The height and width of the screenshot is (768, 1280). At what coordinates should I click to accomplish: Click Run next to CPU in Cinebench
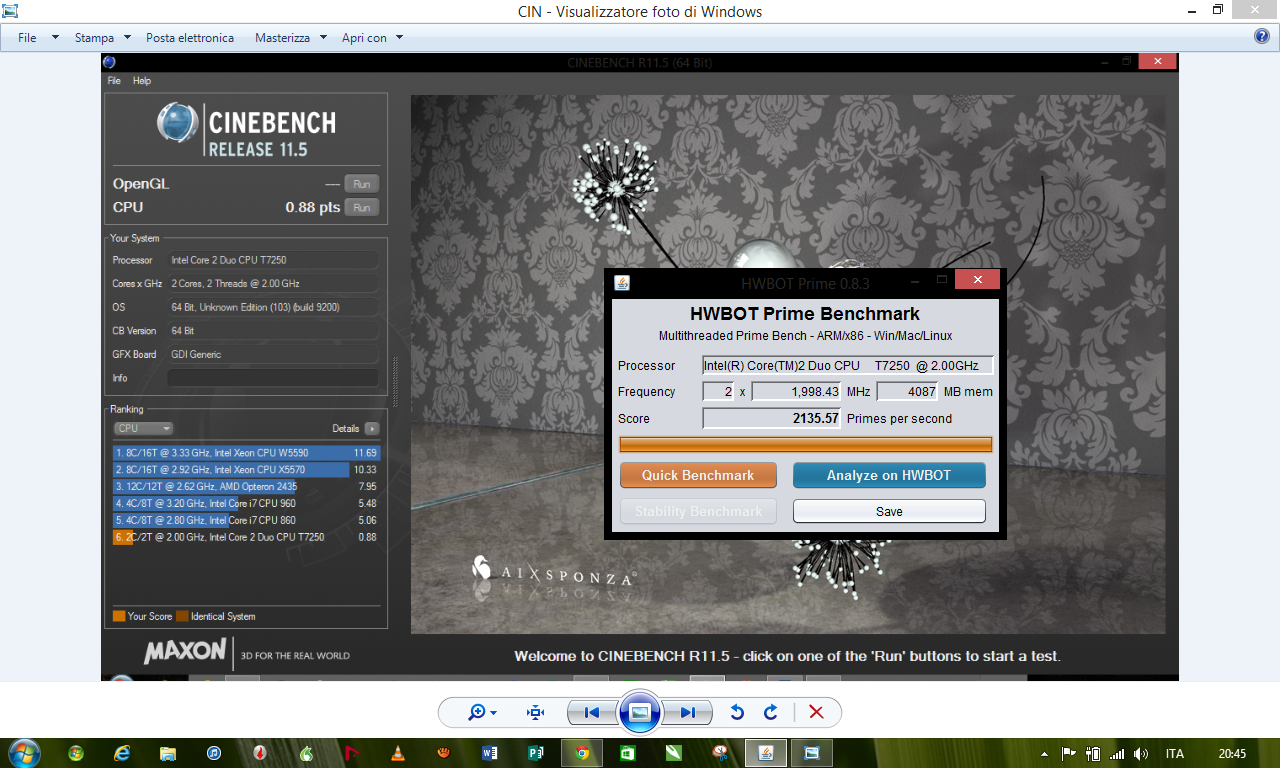(362, 208)
